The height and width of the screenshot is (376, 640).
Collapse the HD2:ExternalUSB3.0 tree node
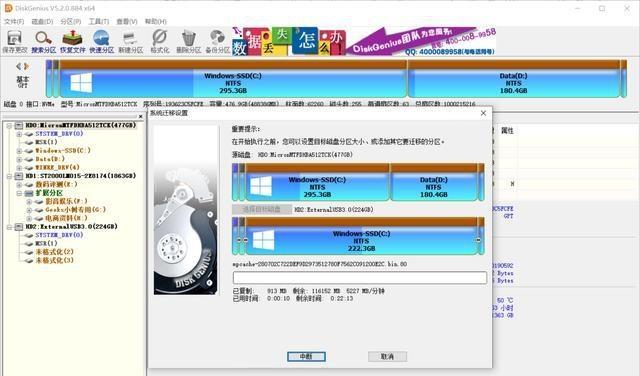tap(9, 227)
